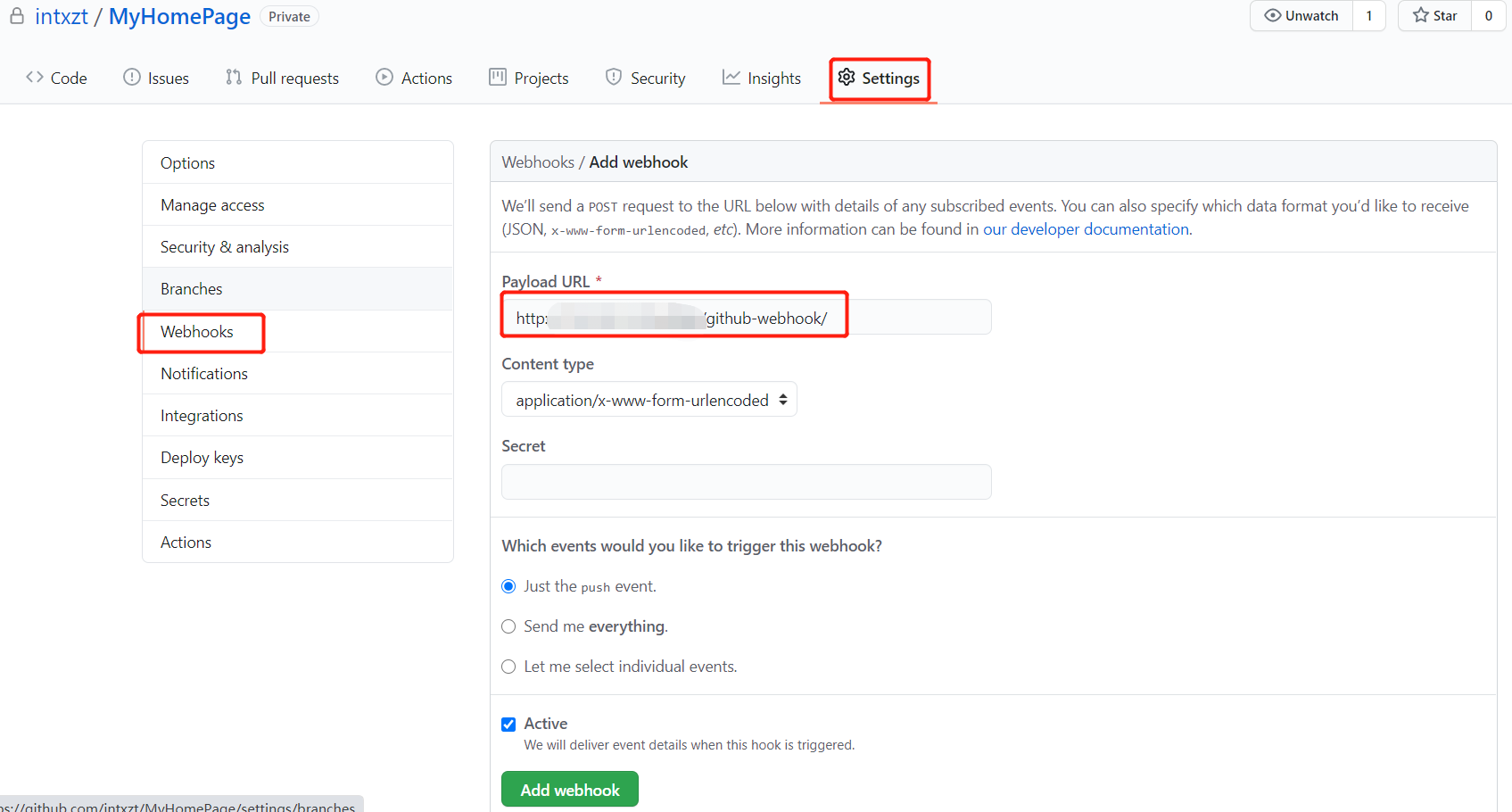Open the stargazers count of 0
Screen dimensions: 1512x812
[x=1488, y=16]
